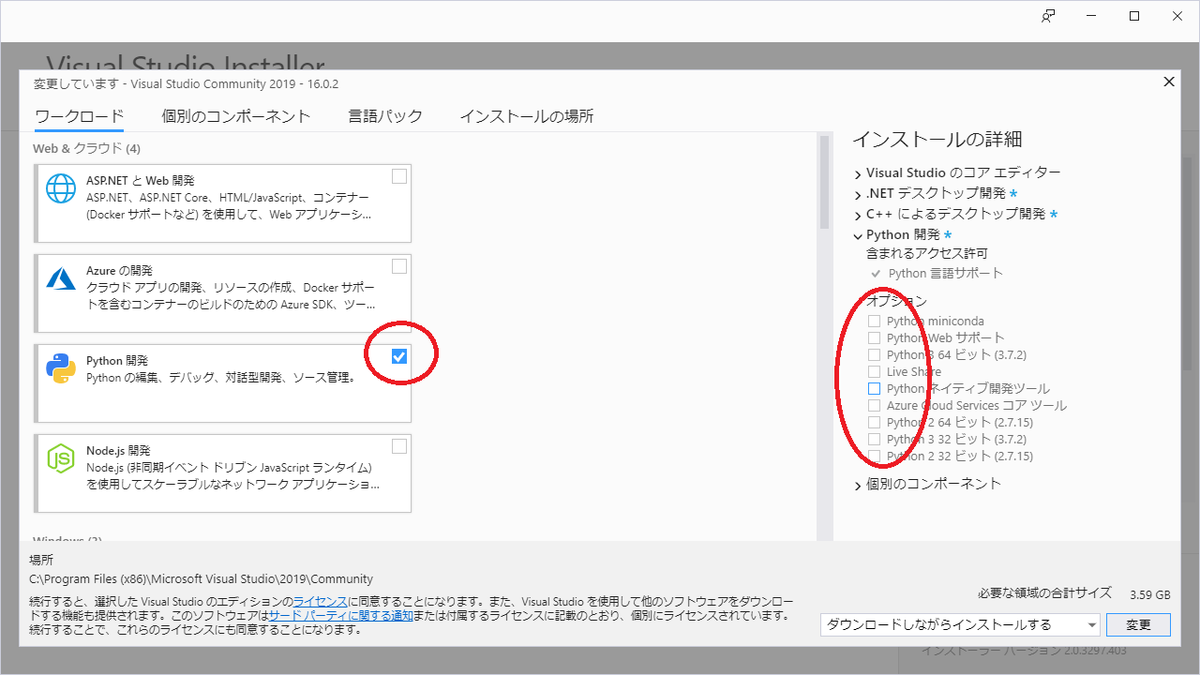1200x675 pixels.
Task: Expand the 個別のコンポーネント section
Action: point(858,483)
